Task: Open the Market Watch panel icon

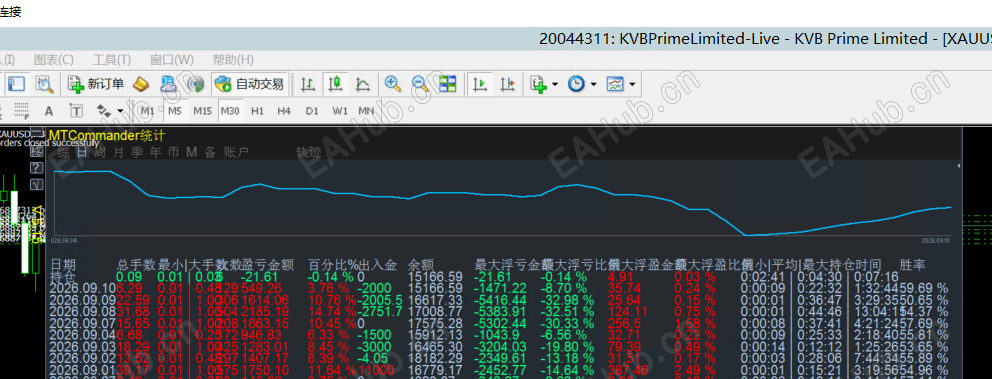Action: [x=16, y=84]
